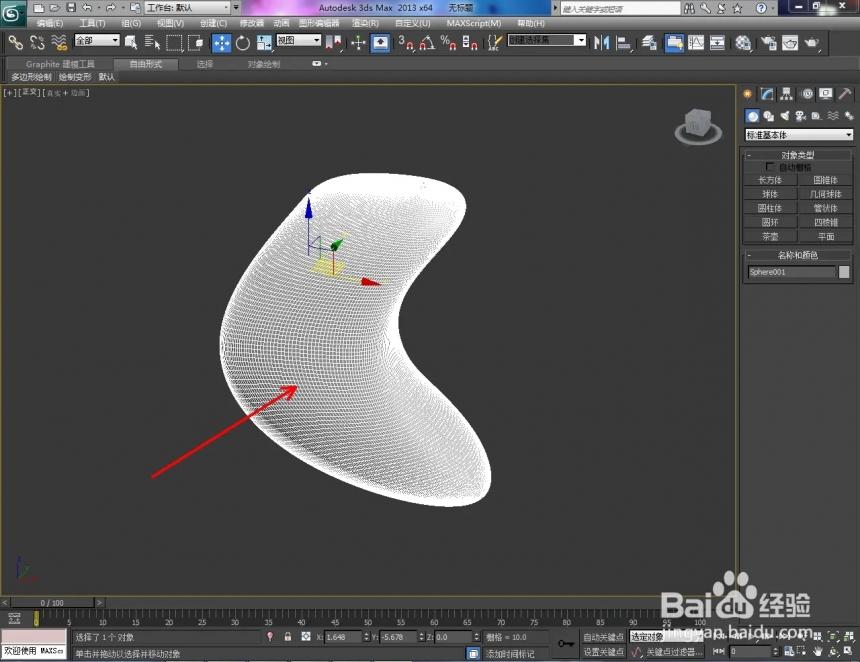The image size is (860, 662).
Task: Click the time slider 0 / 100 handle
Action: coord(52,603)
